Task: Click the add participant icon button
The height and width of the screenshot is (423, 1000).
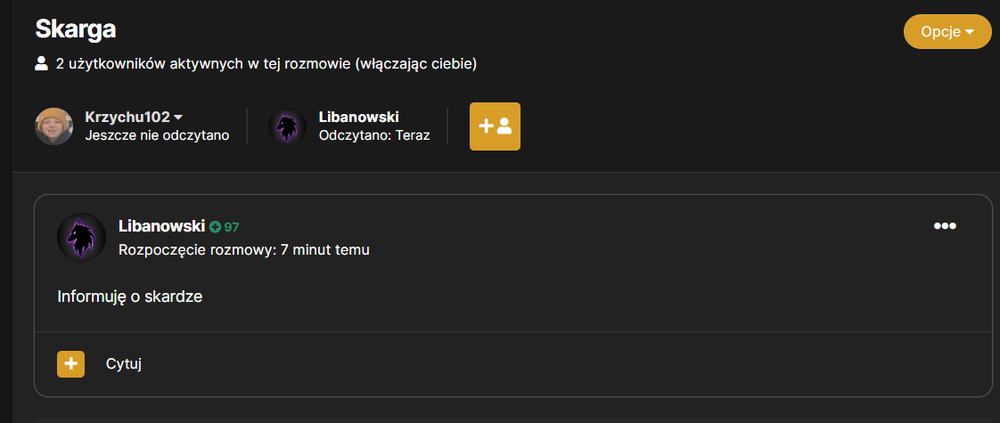Action: tap(495, 126)
